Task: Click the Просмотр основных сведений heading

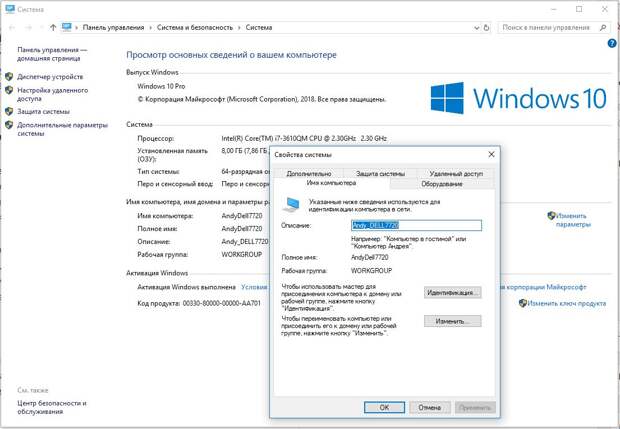Action: 231,55
